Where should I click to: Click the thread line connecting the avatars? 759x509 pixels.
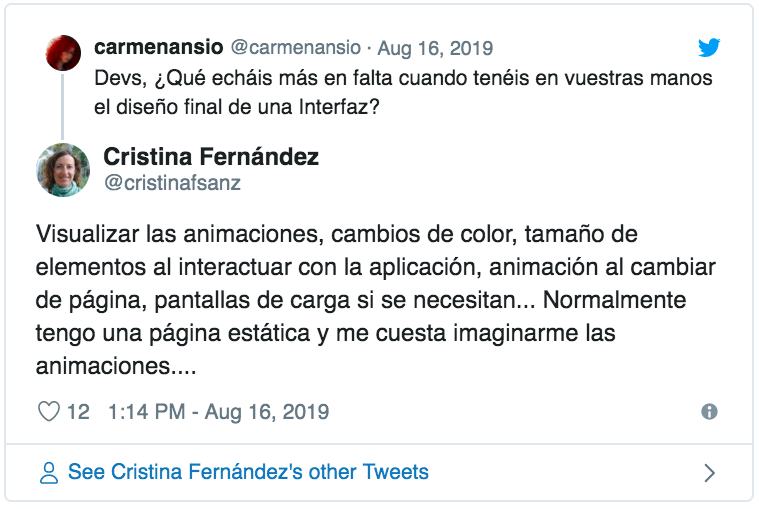pyautogui.click(x=63, y=106)
